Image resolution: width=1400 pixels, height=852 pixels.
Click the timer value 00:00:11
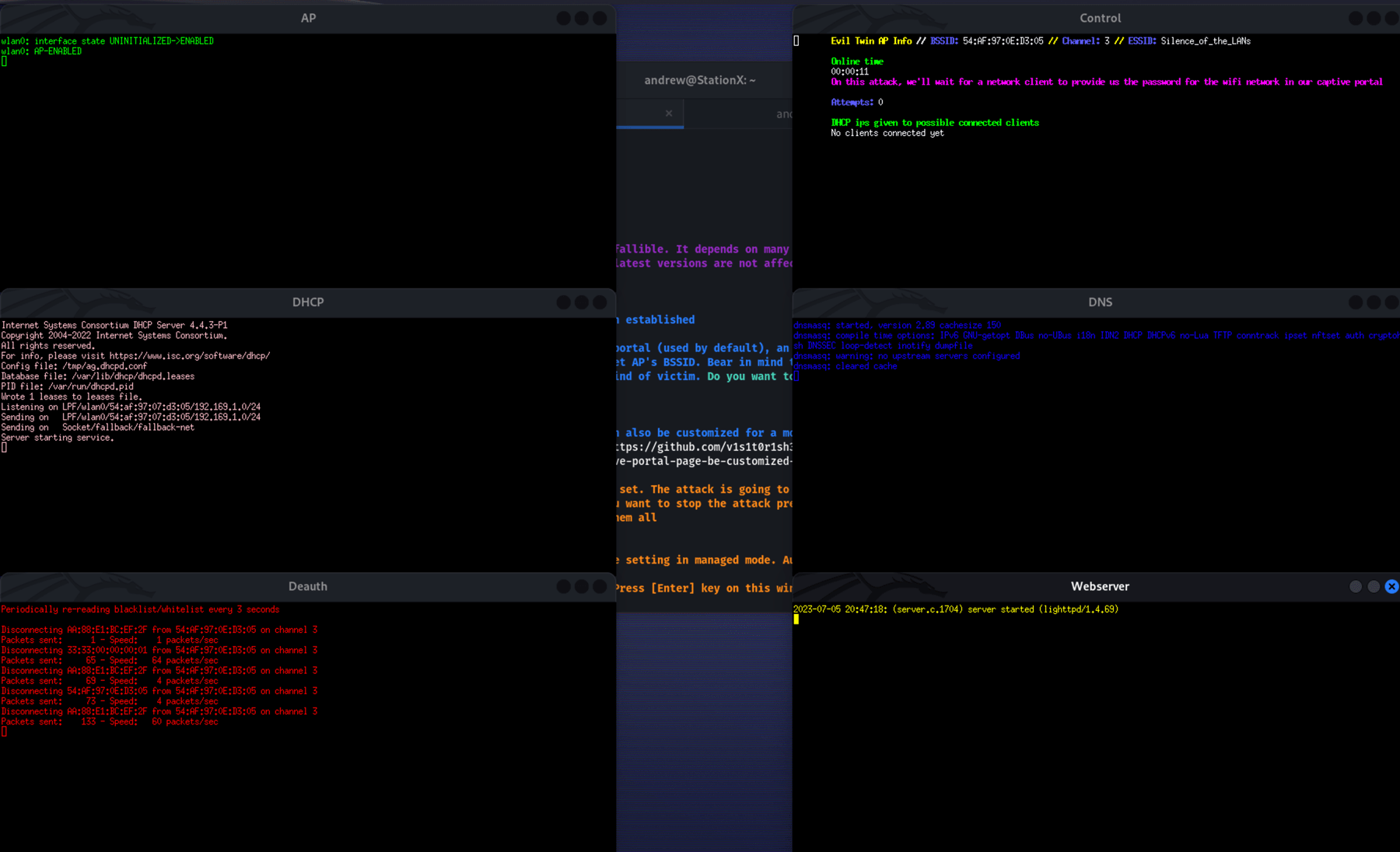(849, 72)
